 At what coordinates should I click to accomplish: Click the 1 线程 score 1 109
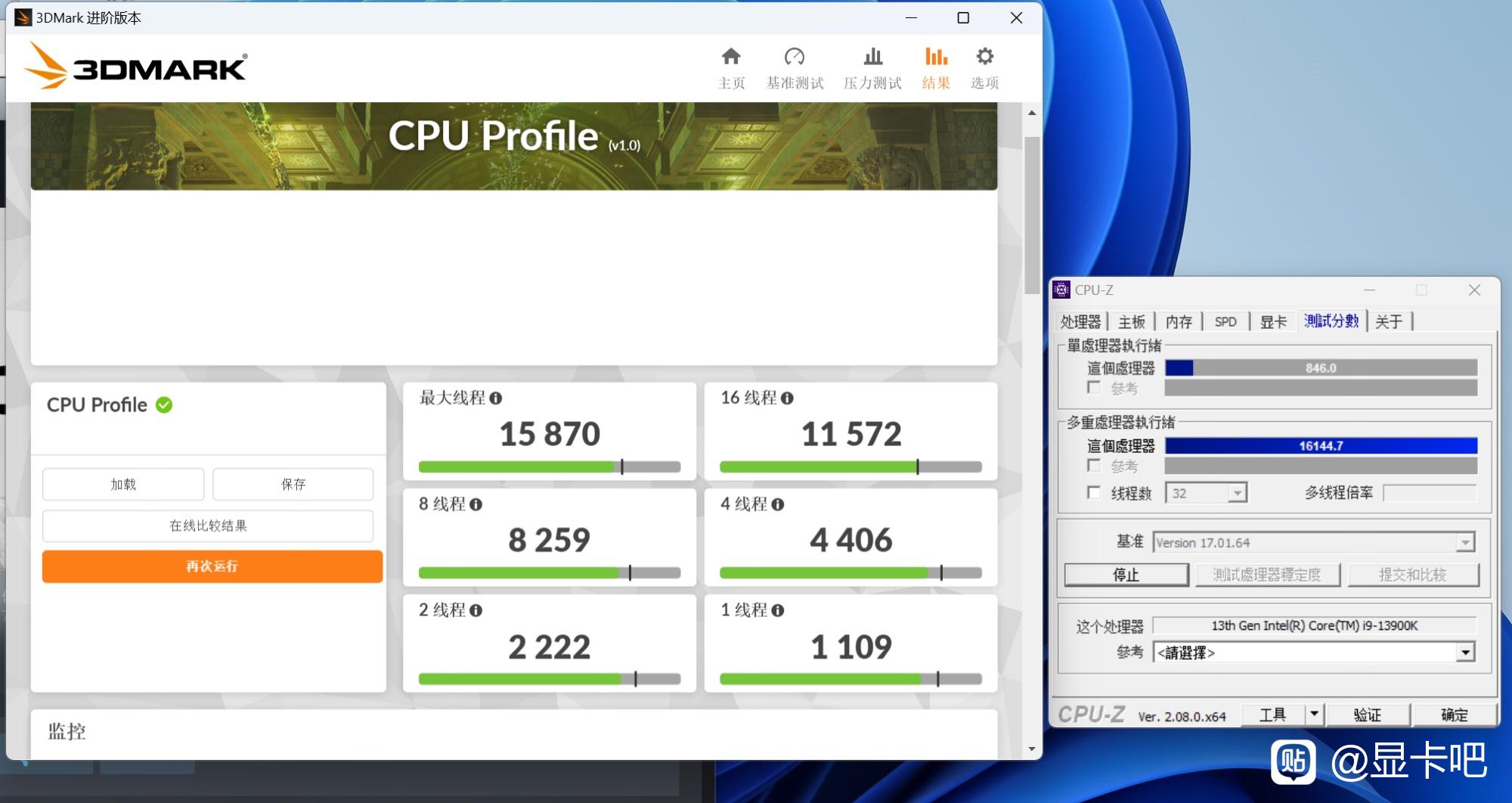tap(850, 647)
